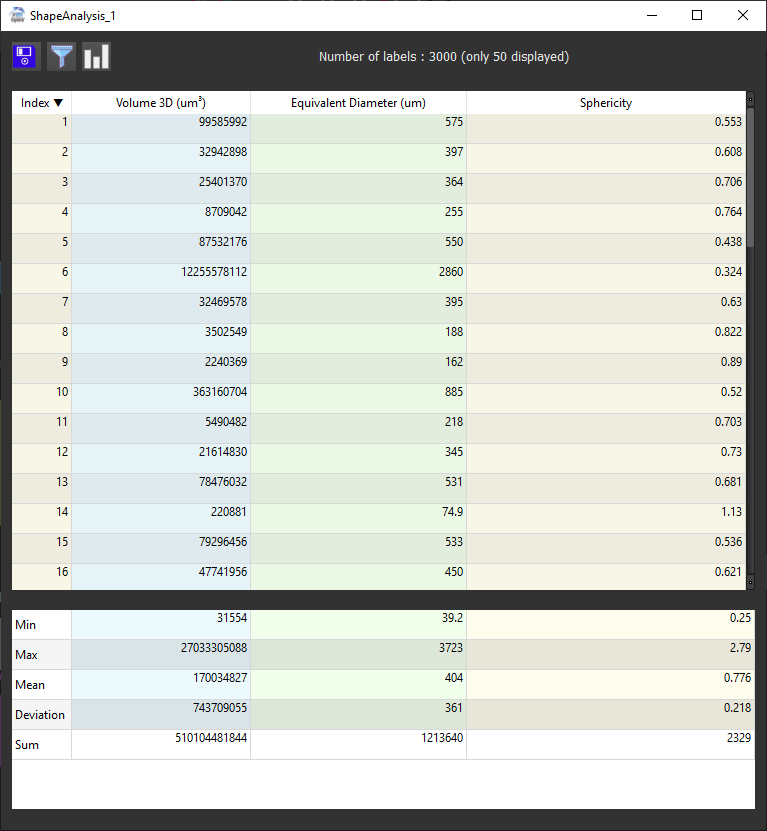The width and height of the screenshot is (767, 831).
Task: Toggle the Index column sort arrow
Action: [58, 103]
